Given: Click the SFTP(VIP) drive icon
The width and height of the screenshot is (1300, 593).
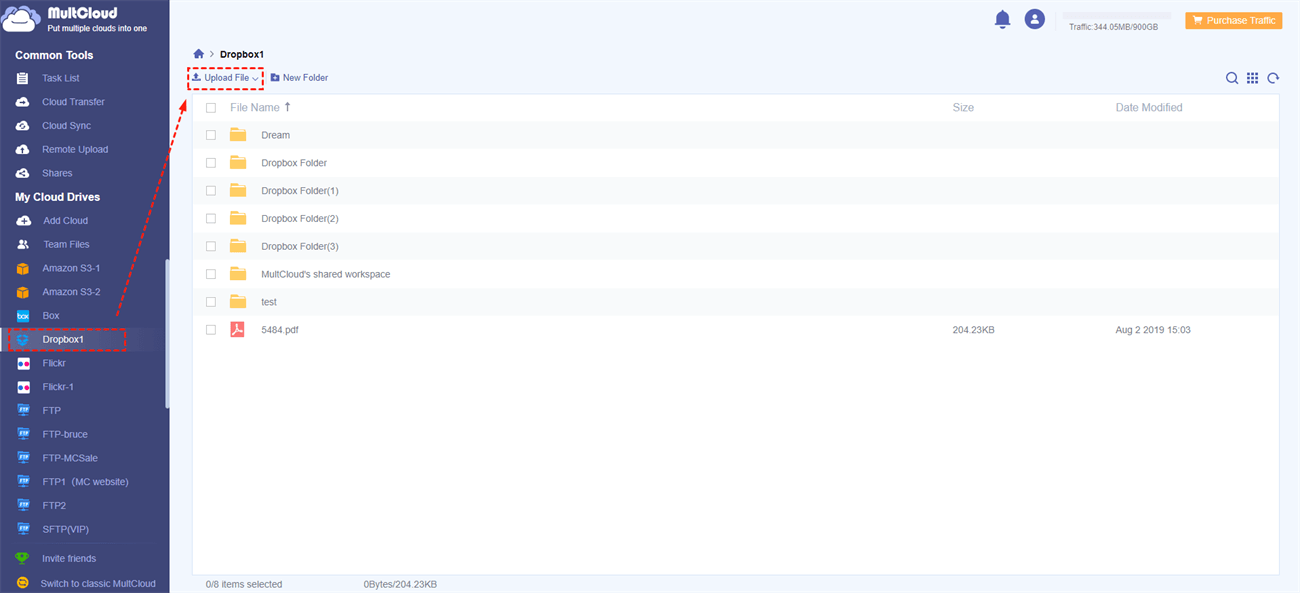Looking at the screenshot, I should tap(23, 529).
